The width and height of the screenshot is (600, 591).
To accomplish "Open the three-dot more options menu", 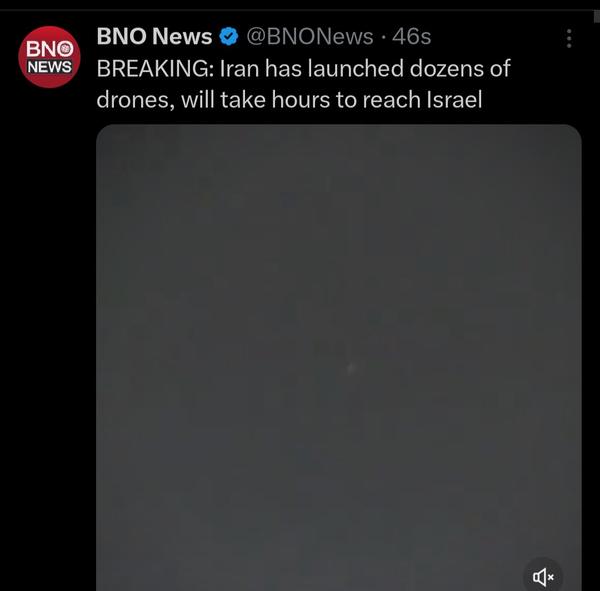I will [569, 38].
